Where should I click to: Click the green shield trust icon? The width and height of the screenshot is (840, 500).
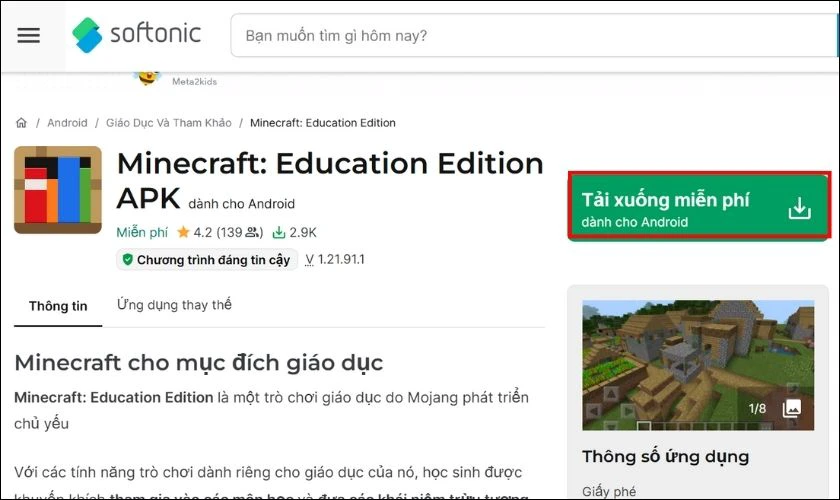(128, 259)
